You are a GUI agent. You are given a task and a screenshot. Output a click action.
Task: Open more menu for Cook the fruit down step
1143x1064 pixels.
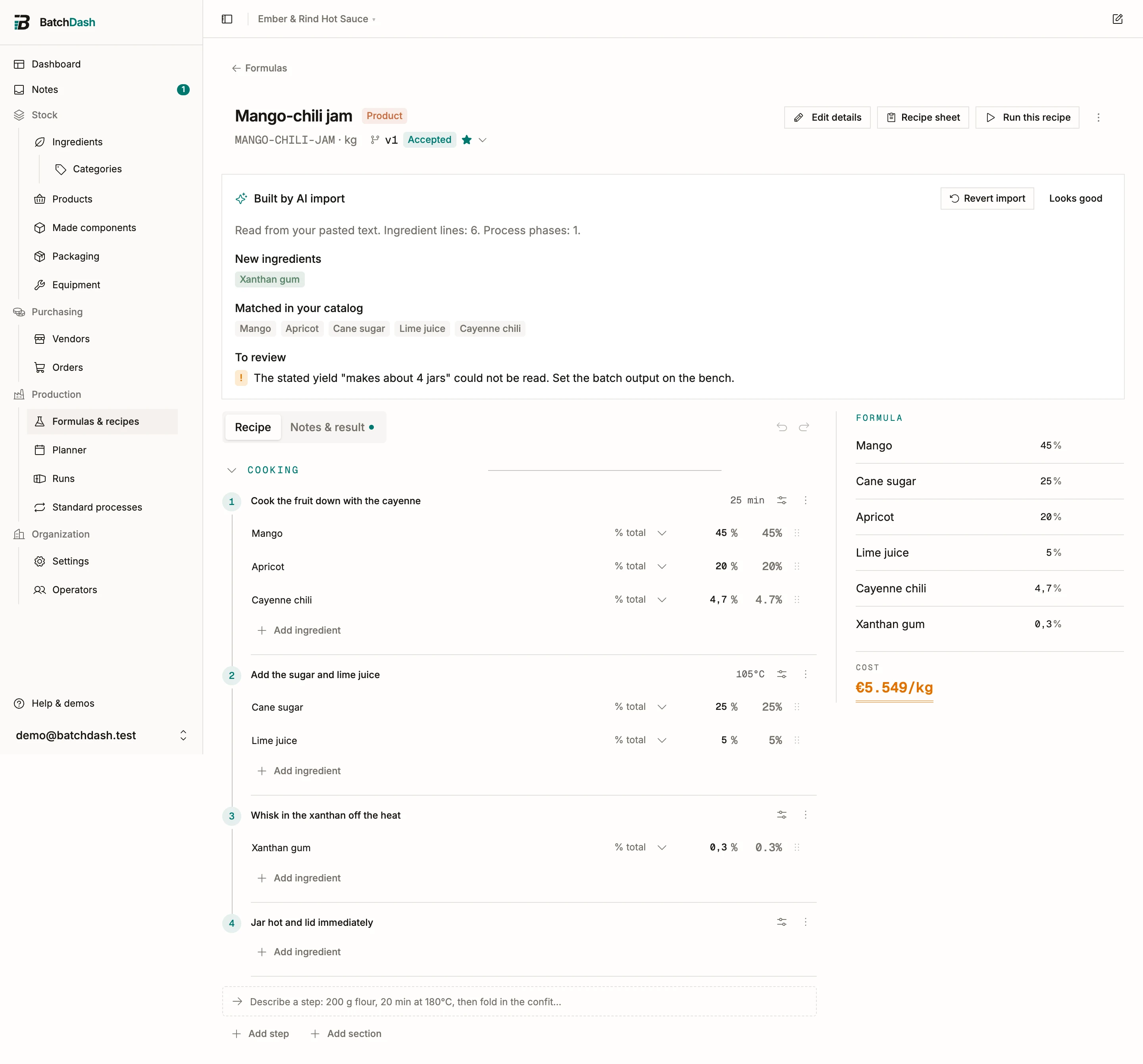(806, 500)
